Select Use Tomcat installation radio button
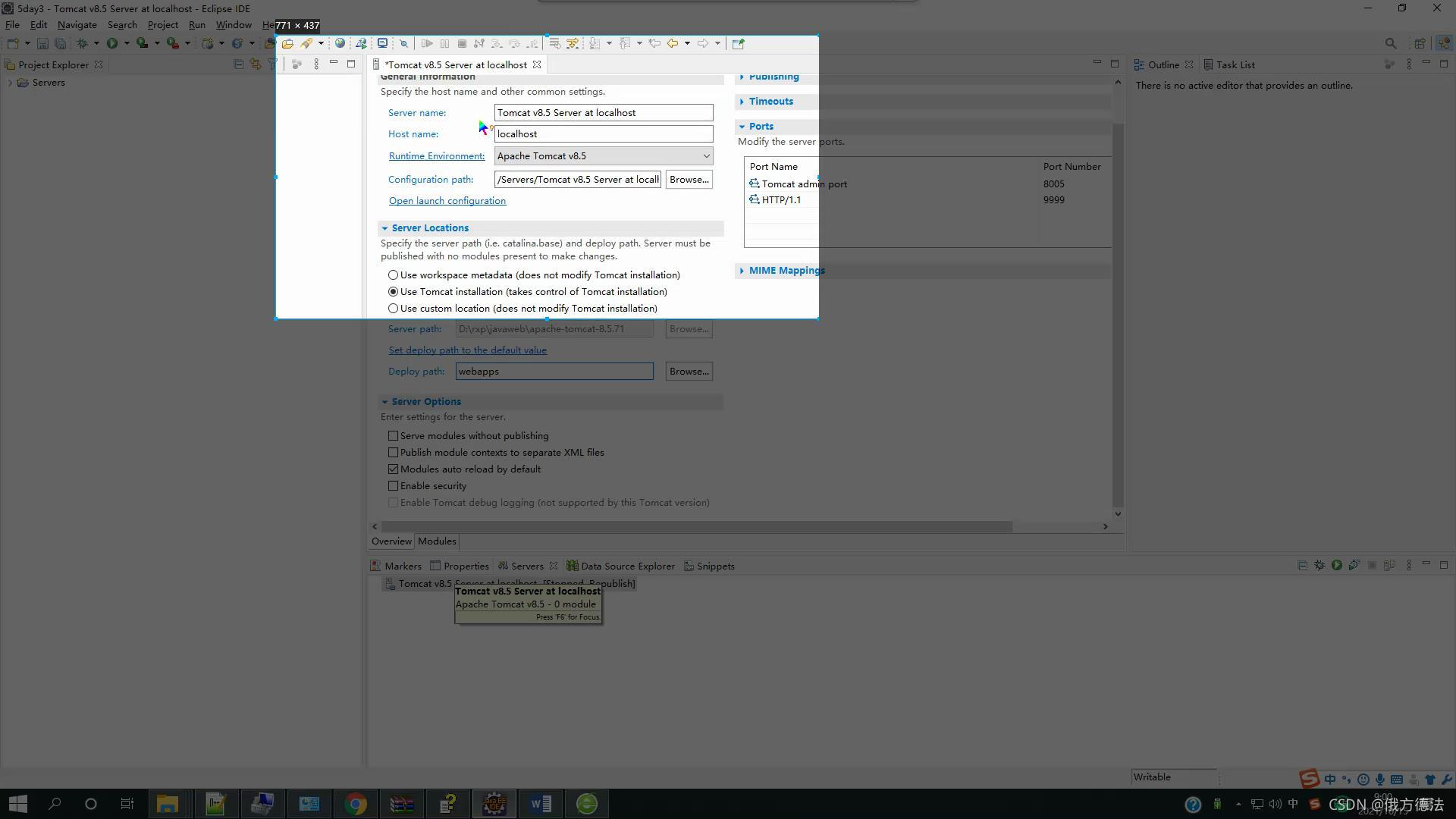 pyautogui.click(x=393, y=291)
